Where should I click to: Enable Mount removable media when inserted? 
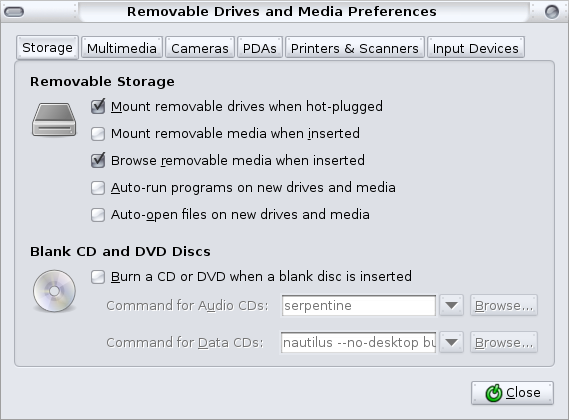tap(98, 134)
